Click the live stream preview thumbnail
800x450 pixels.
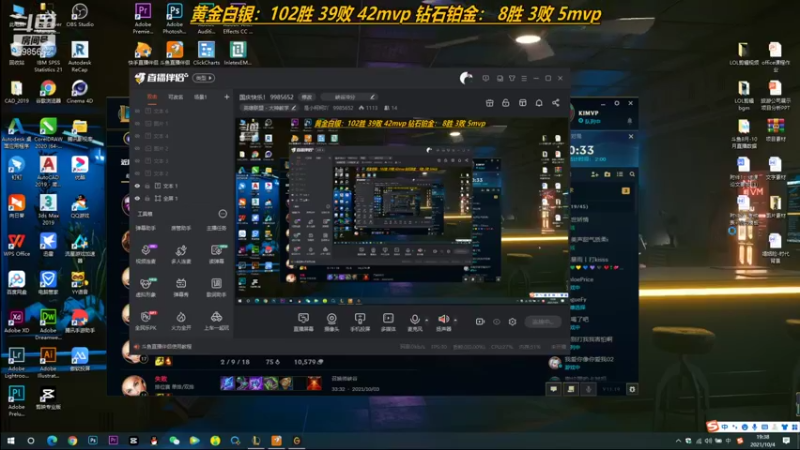pos(402,211)
